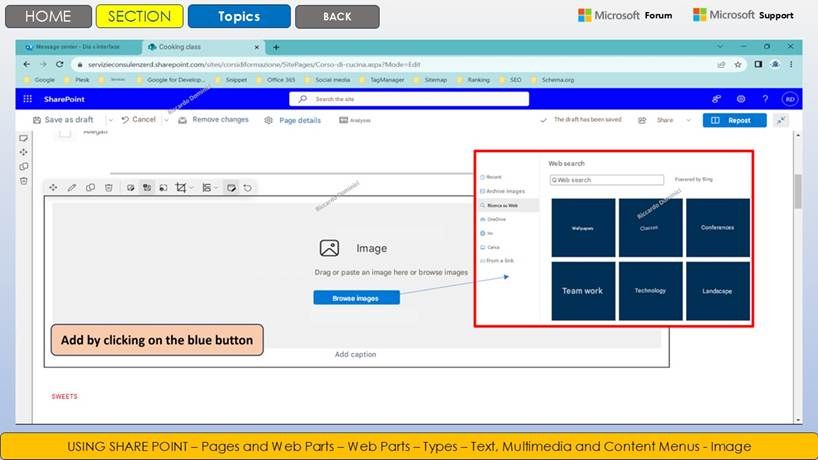Delete the image web part via trash icon
The height and width of the screenshot is (460, 818).
click(x=109, y=187)
